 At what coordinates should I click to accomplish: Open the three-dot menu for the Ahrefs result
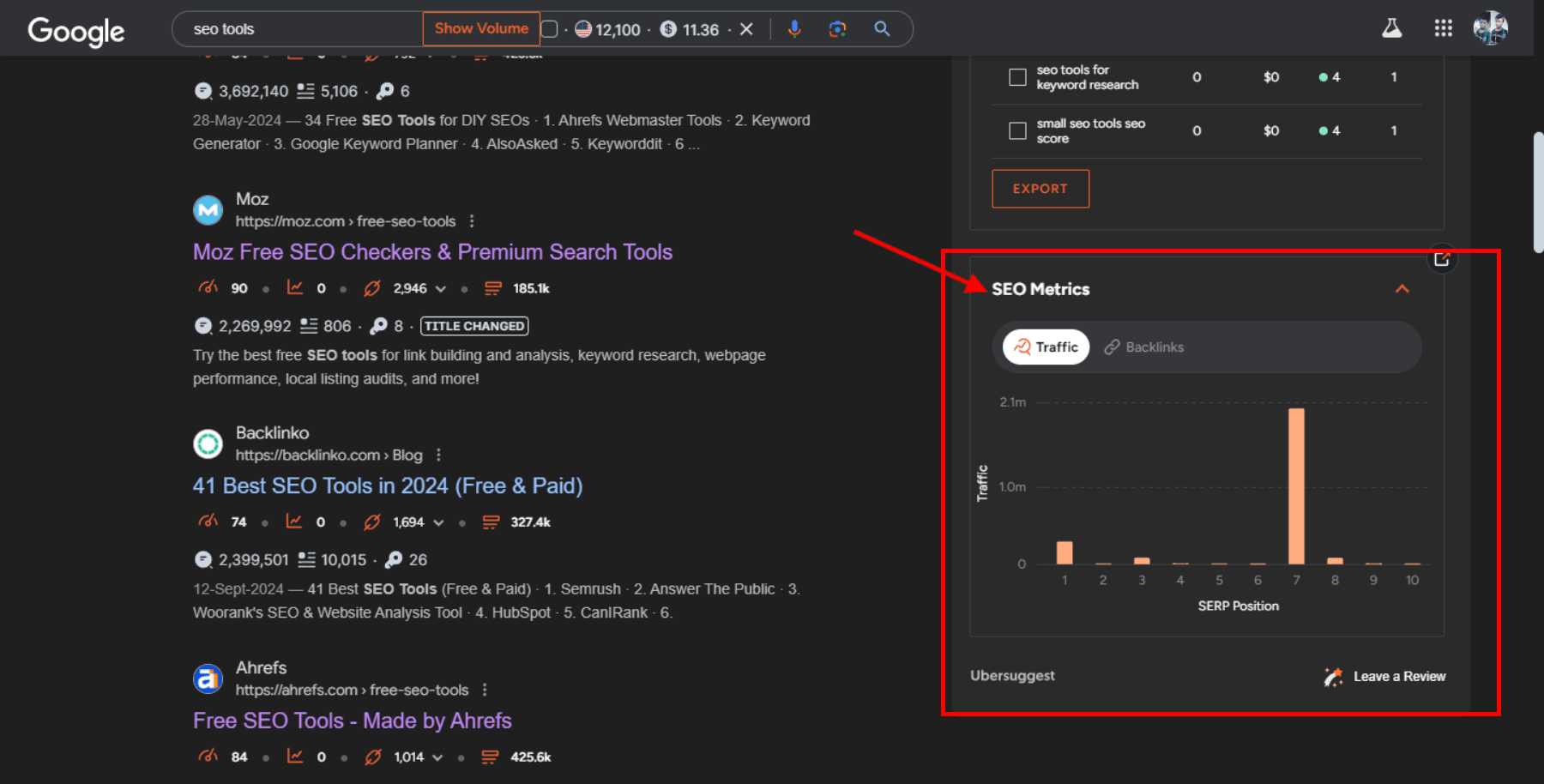coord(485,690)
